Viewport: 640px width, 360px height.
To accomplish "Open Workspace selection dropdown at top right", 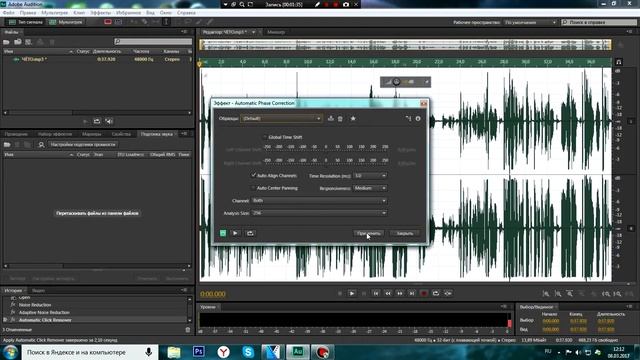I will (x=530, y=22).
